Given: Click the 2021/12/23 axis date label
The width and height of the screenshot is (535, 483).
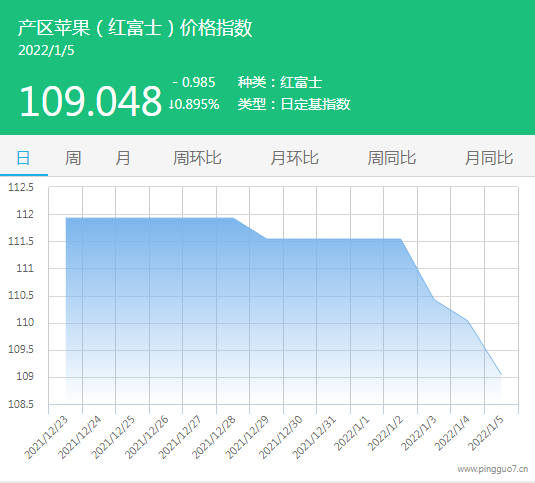Looking at the screenshot, I should coord(46,437).
